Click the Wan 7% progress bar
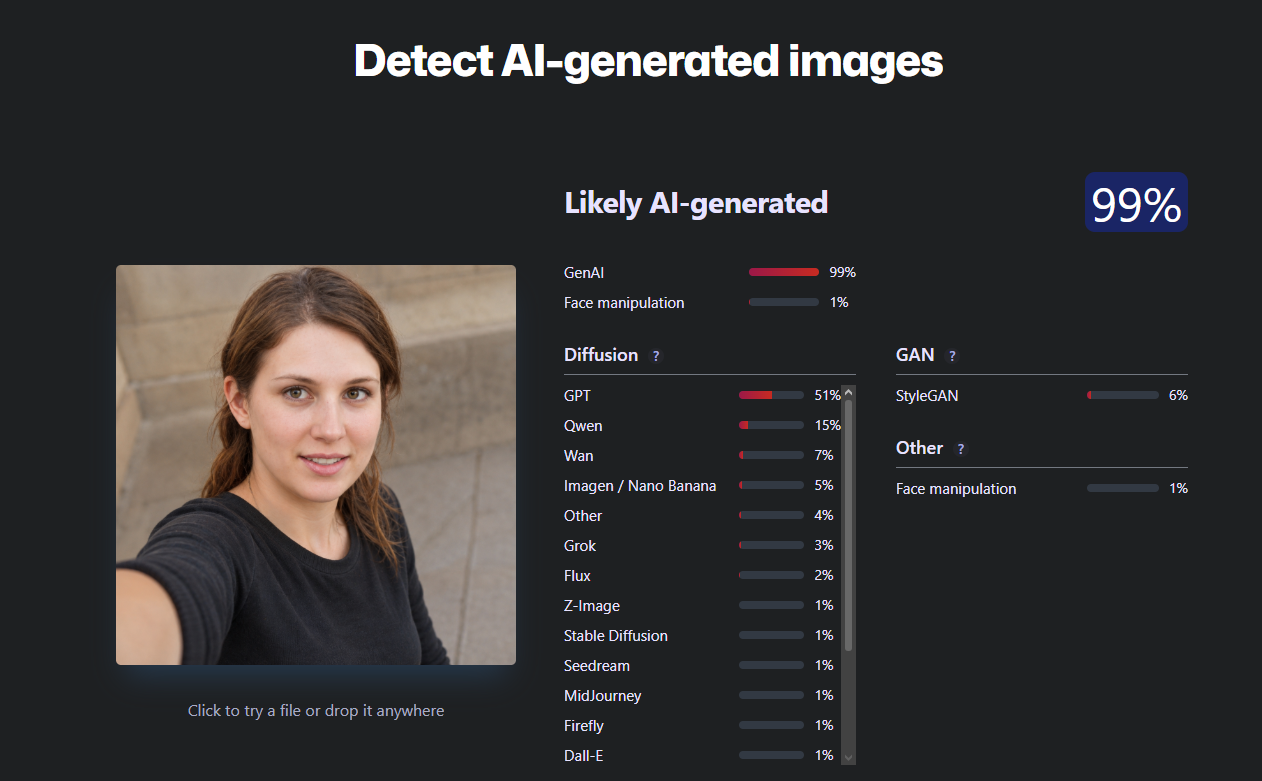The width and height of the screenshot is (1262, 781). tap(771, 456)
